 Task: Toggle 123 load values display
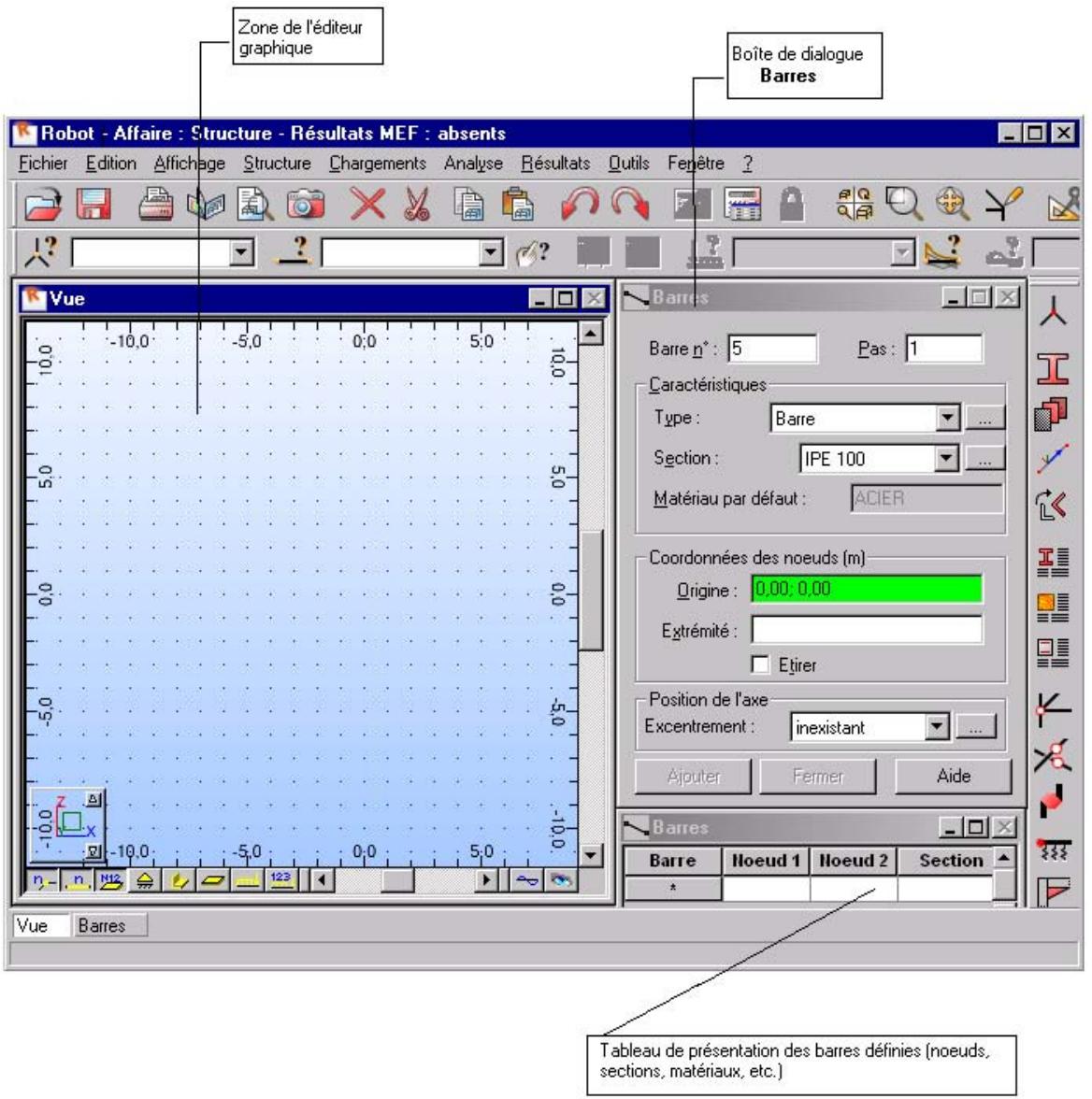click(x=280, y=880)
